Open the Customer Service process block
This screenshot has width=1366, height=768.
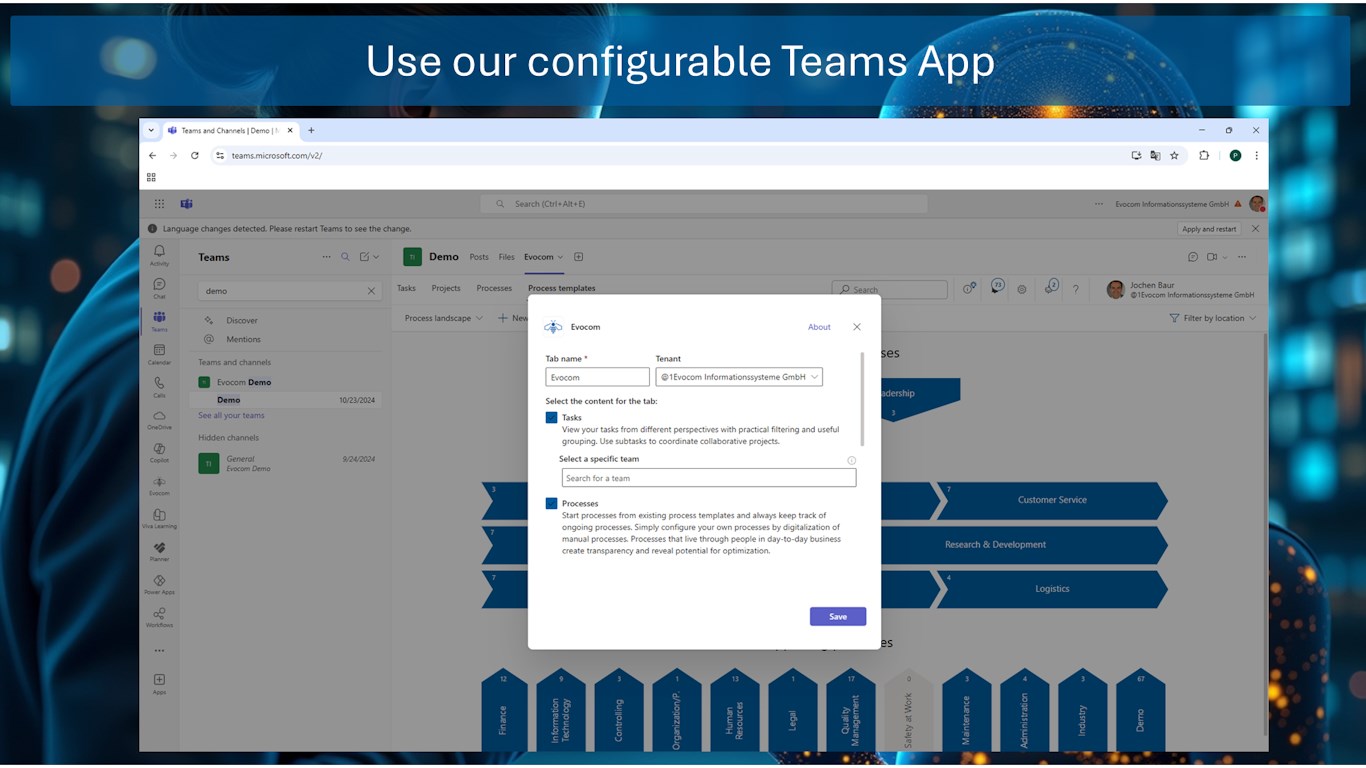tap(1052, 500)
